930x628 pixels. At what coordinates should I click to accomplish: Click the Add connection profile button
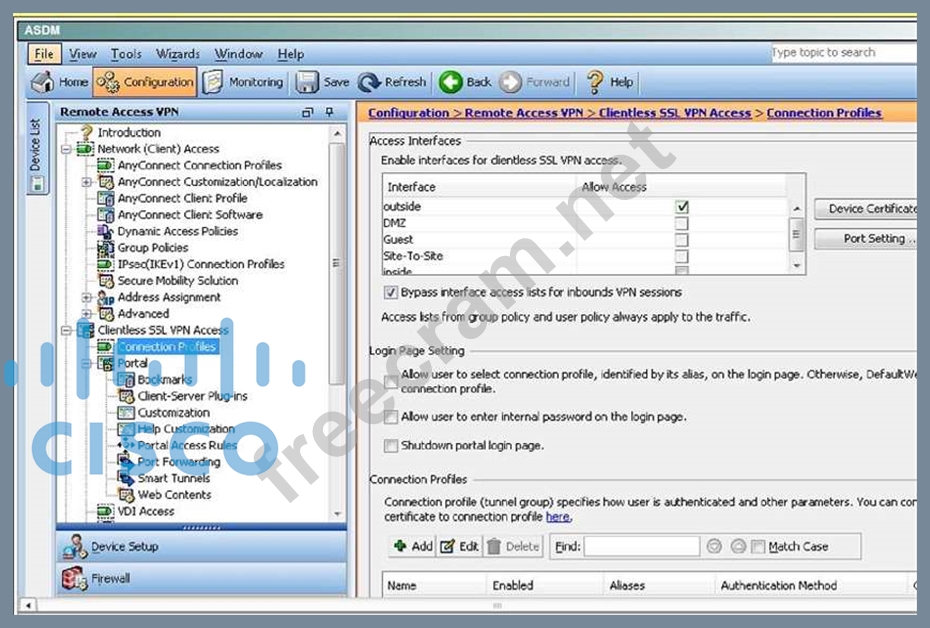tap(412, 546)
